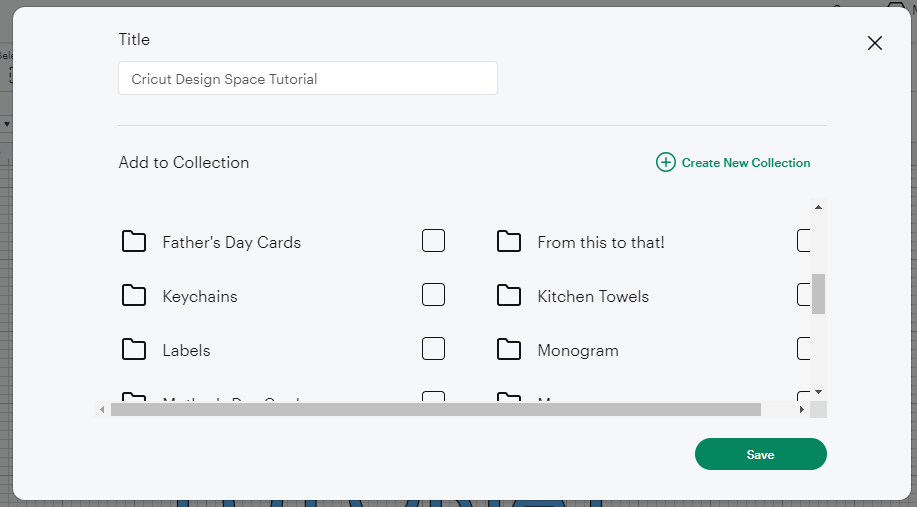Click the Add to Collection heading

coord(184,162)
